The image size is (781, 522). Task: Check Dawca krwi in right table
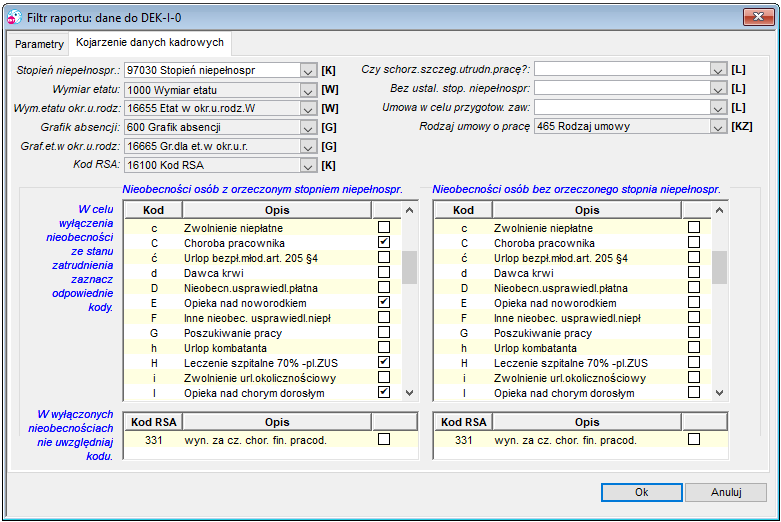click(693, 272)
